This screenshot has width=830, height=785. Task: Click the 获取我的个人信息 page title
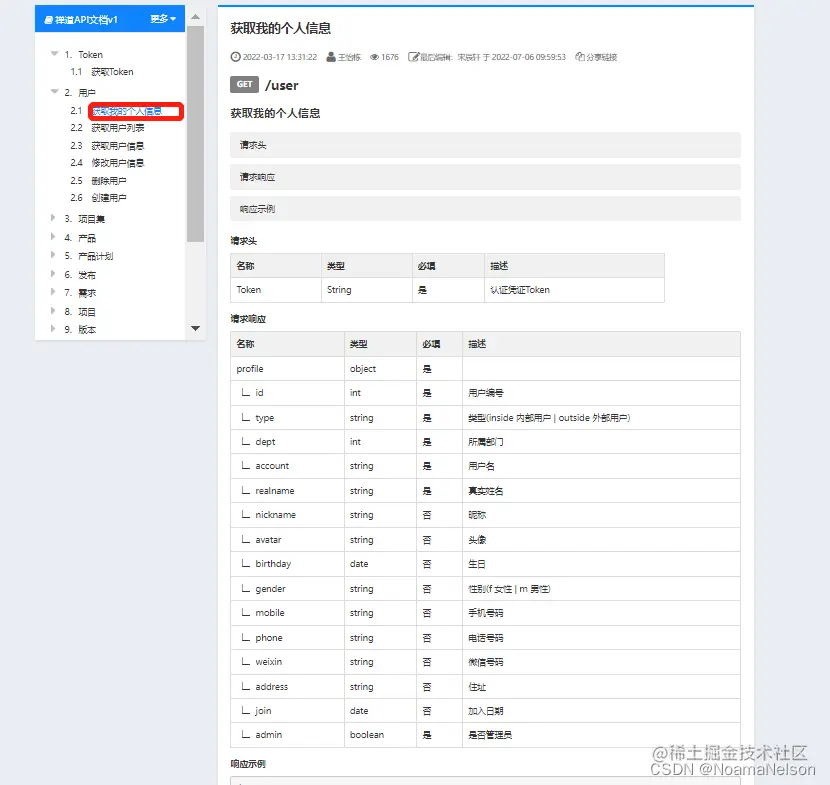pyautogui.click(x=281, y=28)
